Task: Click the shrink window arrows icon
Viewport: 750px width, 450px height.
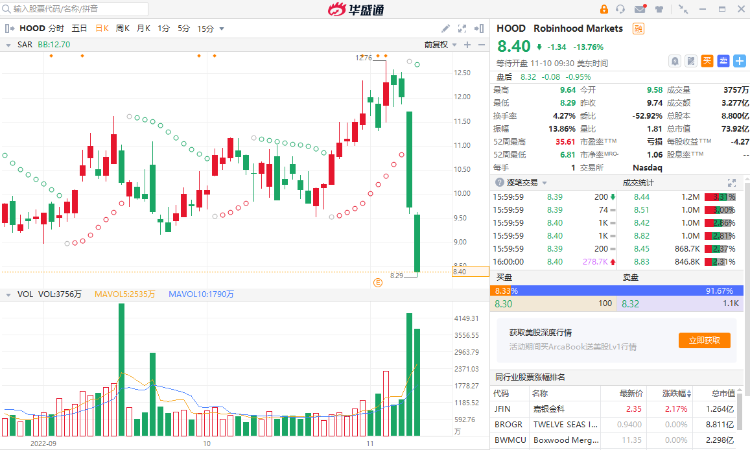Action: [684, 9]
